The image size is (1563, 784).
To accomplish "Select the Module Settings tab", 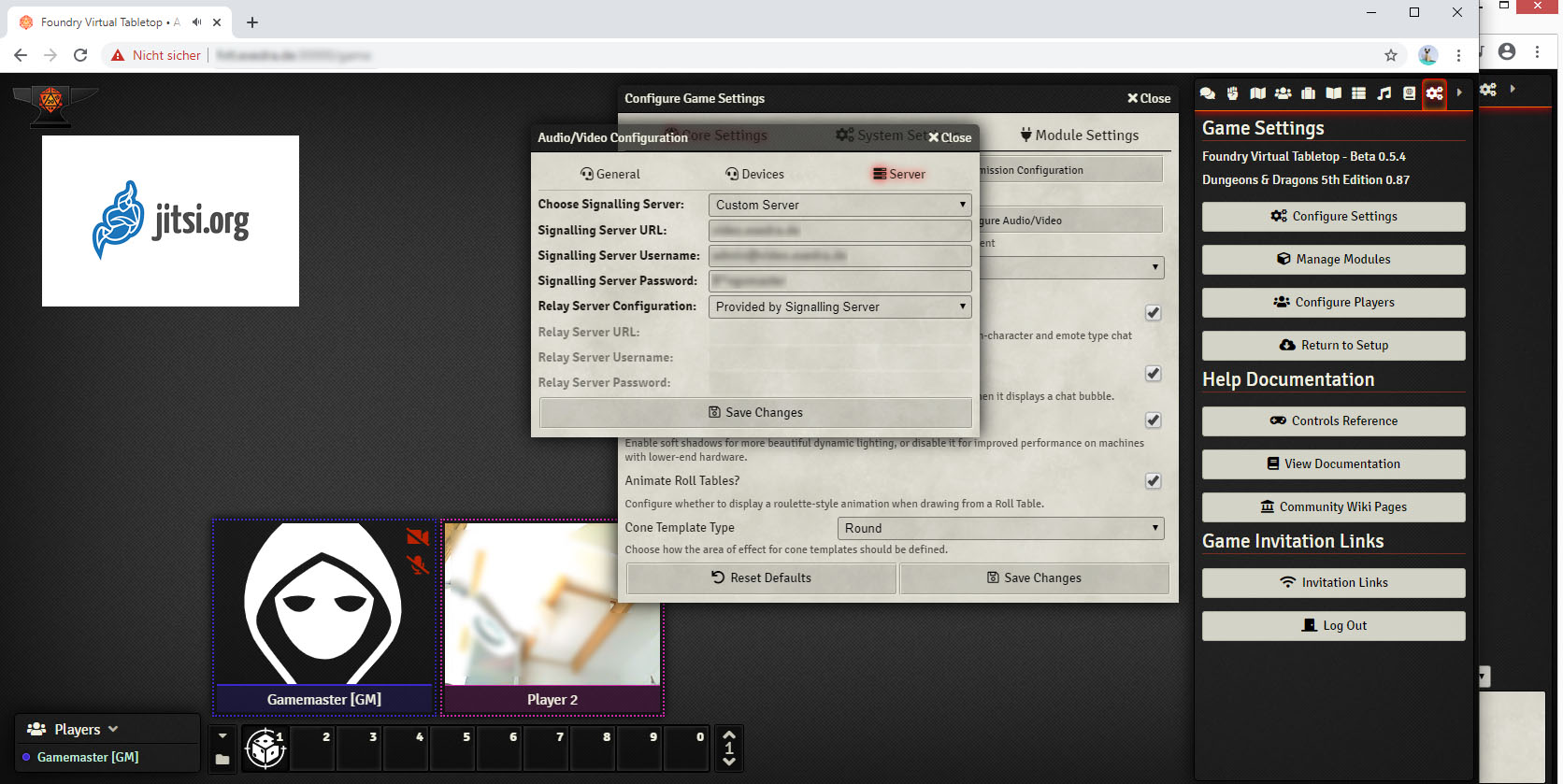I will pyautogui.click(x=1079, y=135).
